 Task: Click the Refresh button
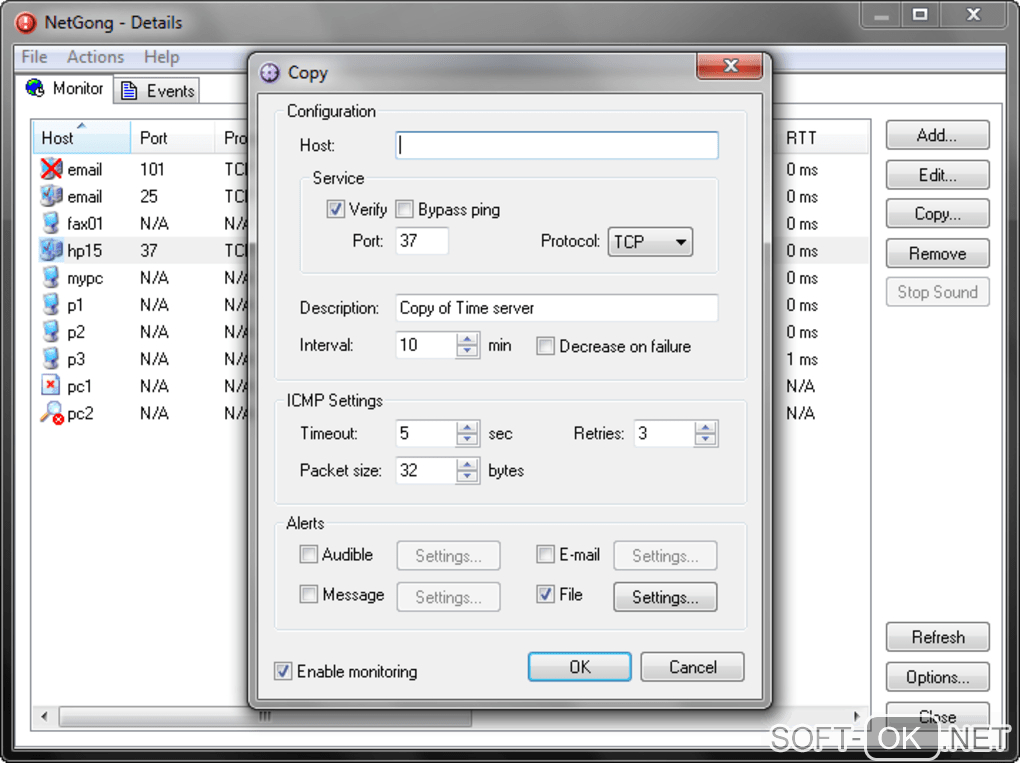937,637
